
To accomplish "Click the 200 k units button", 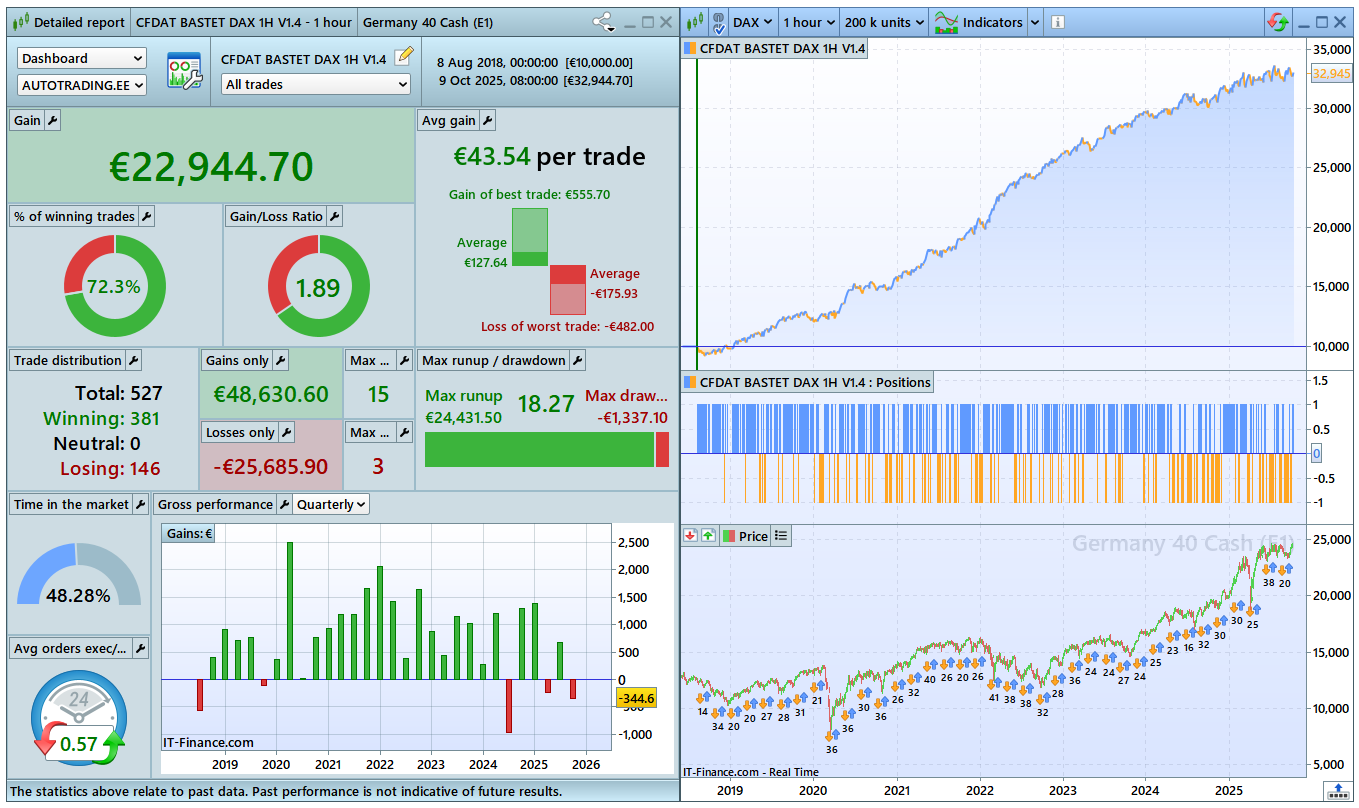I will coord(883,22).
